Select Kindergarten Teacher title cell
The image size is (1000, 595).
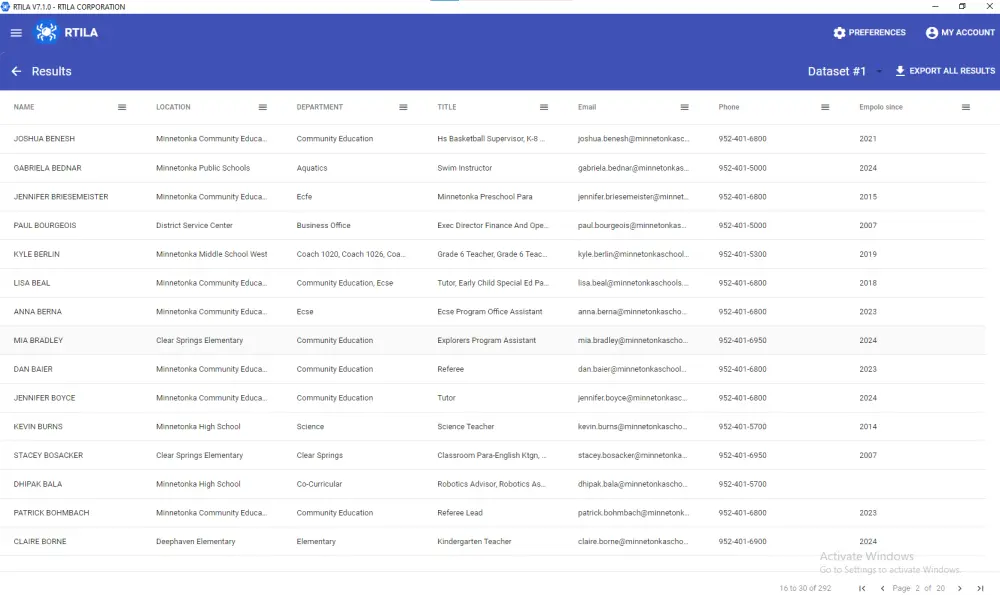[474, 541]
